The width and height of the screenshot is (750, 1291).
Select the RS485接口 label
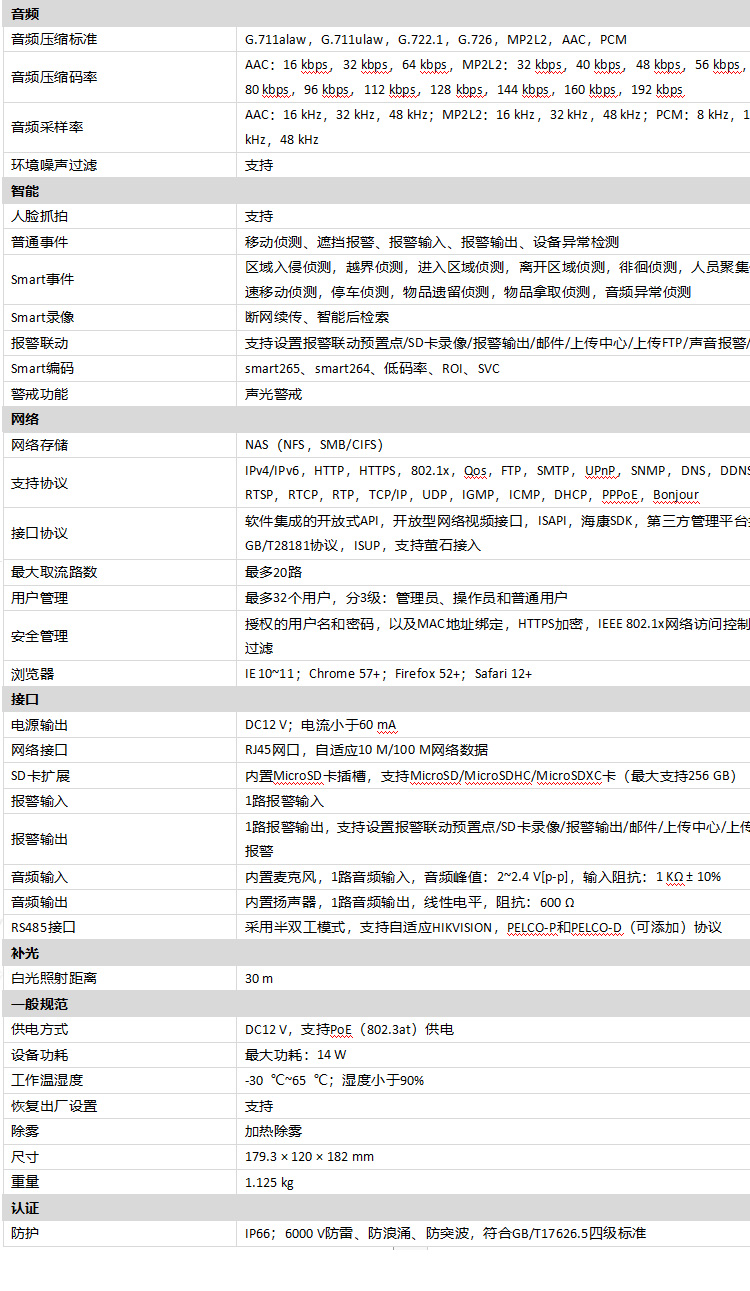[43, 927]
